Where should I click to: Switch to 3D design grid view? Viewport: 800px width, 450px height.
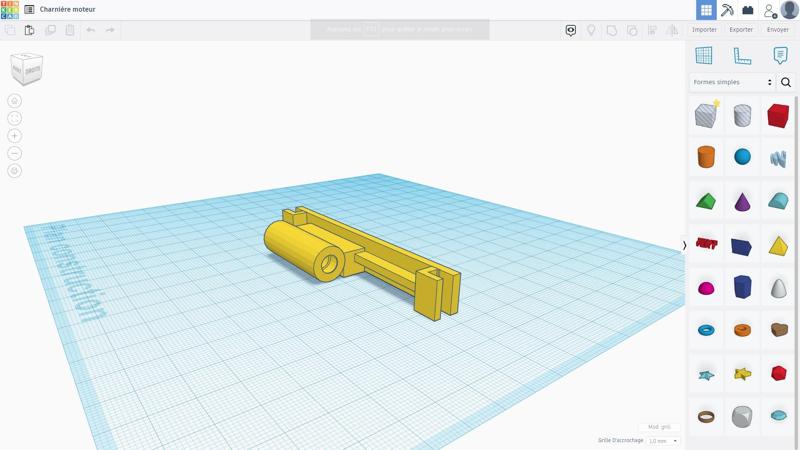706,10
